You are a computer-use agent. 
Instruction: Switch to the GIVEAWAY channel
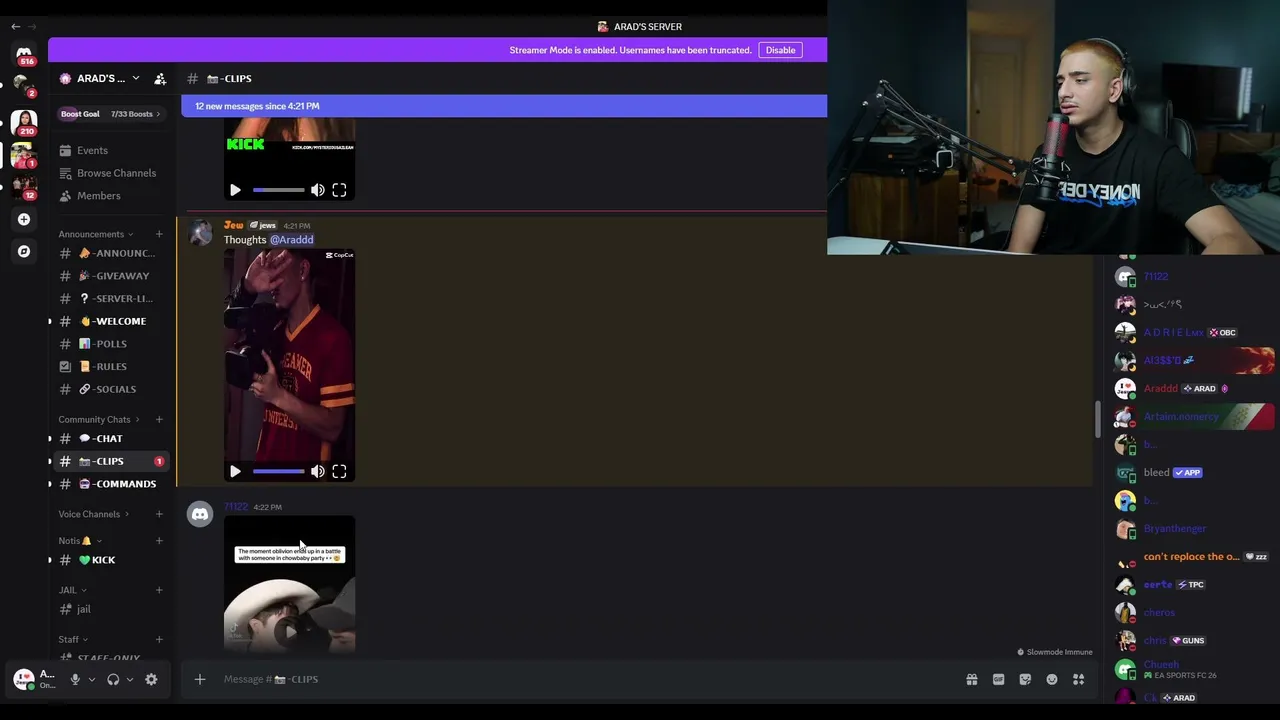click(x=112, y=276)
